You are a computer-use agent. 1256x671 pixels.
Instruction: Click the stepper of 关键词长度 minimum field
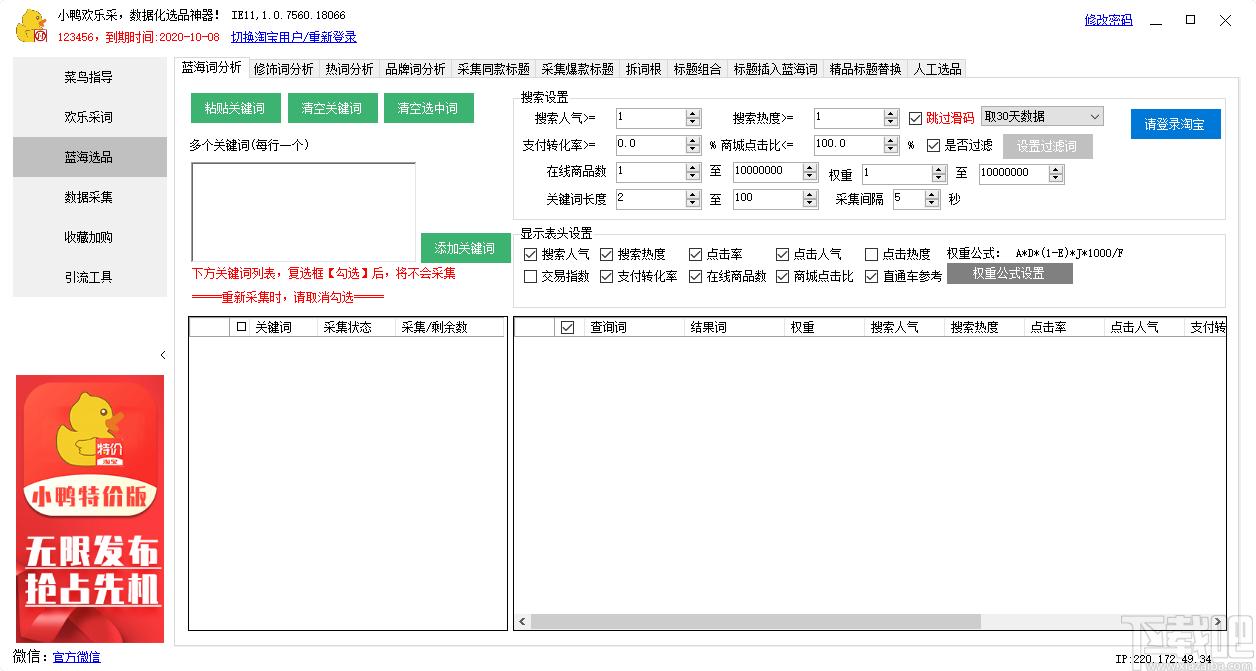coord(693,199)
